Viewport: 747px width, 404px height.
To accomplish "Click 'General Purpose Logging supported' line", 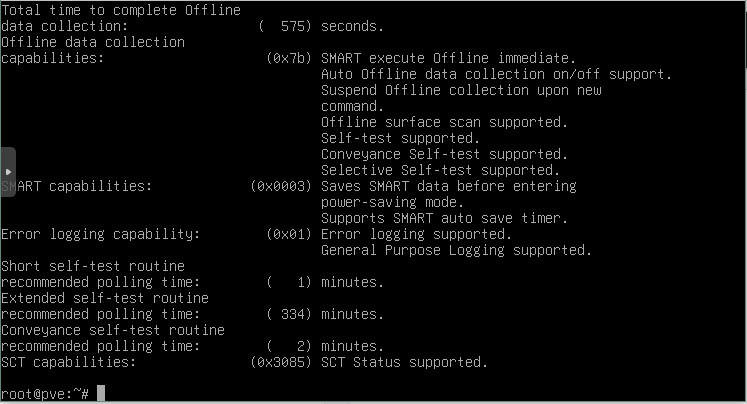I will 455,250.
